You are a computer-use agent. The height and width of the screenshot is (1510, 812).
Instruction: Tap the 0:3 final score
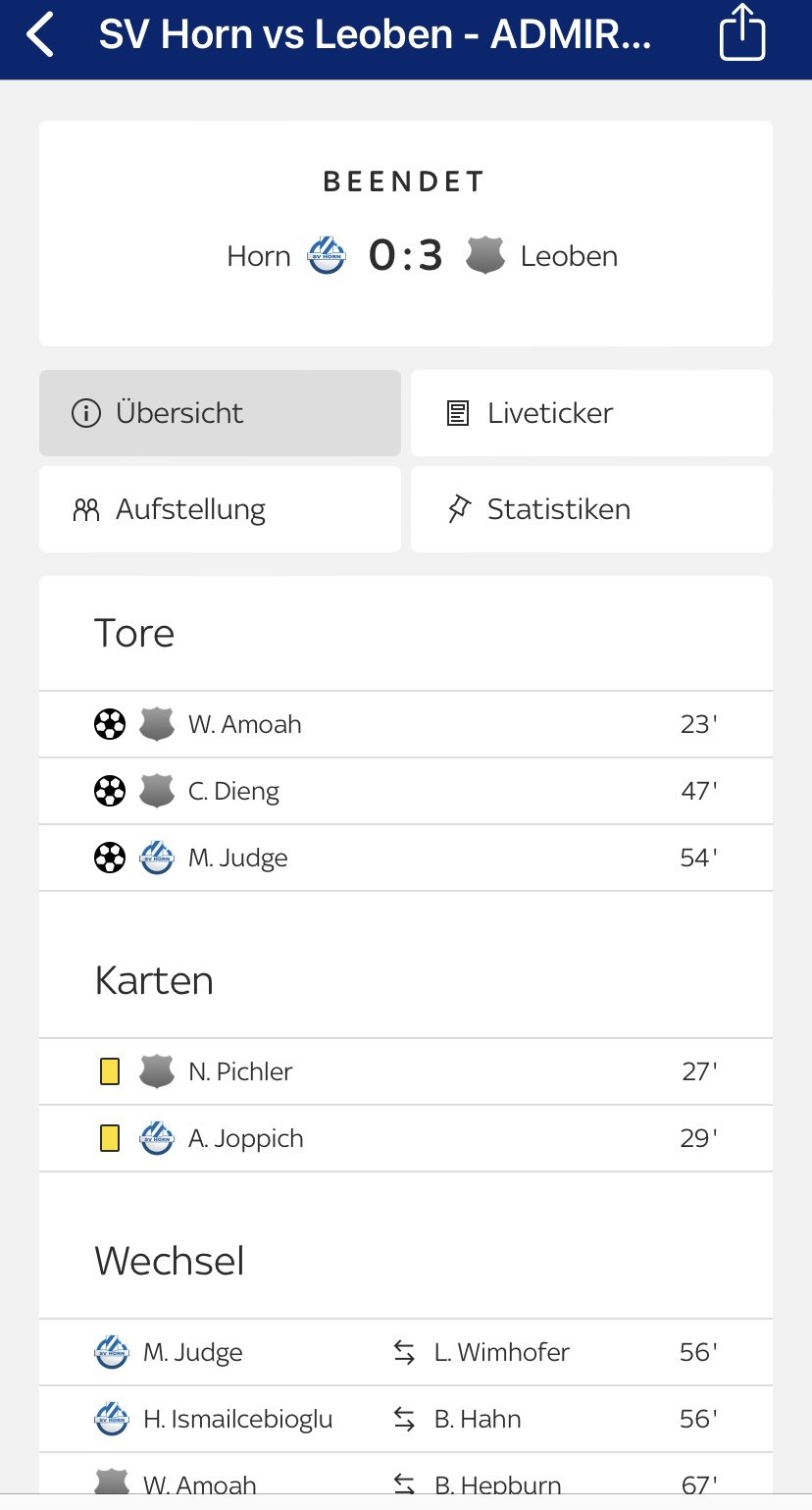(406, 256)
